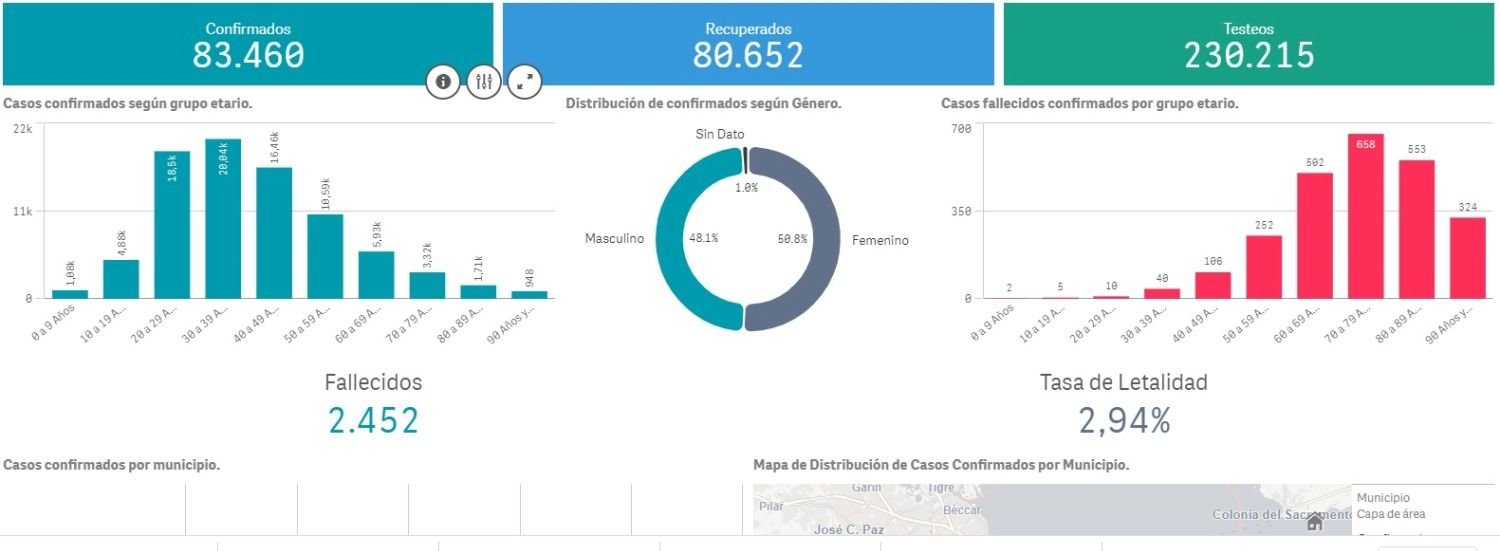
Task: Click the 252 bar in the deceased chart
Action: pyautogui.click(x=1263, y=267)
